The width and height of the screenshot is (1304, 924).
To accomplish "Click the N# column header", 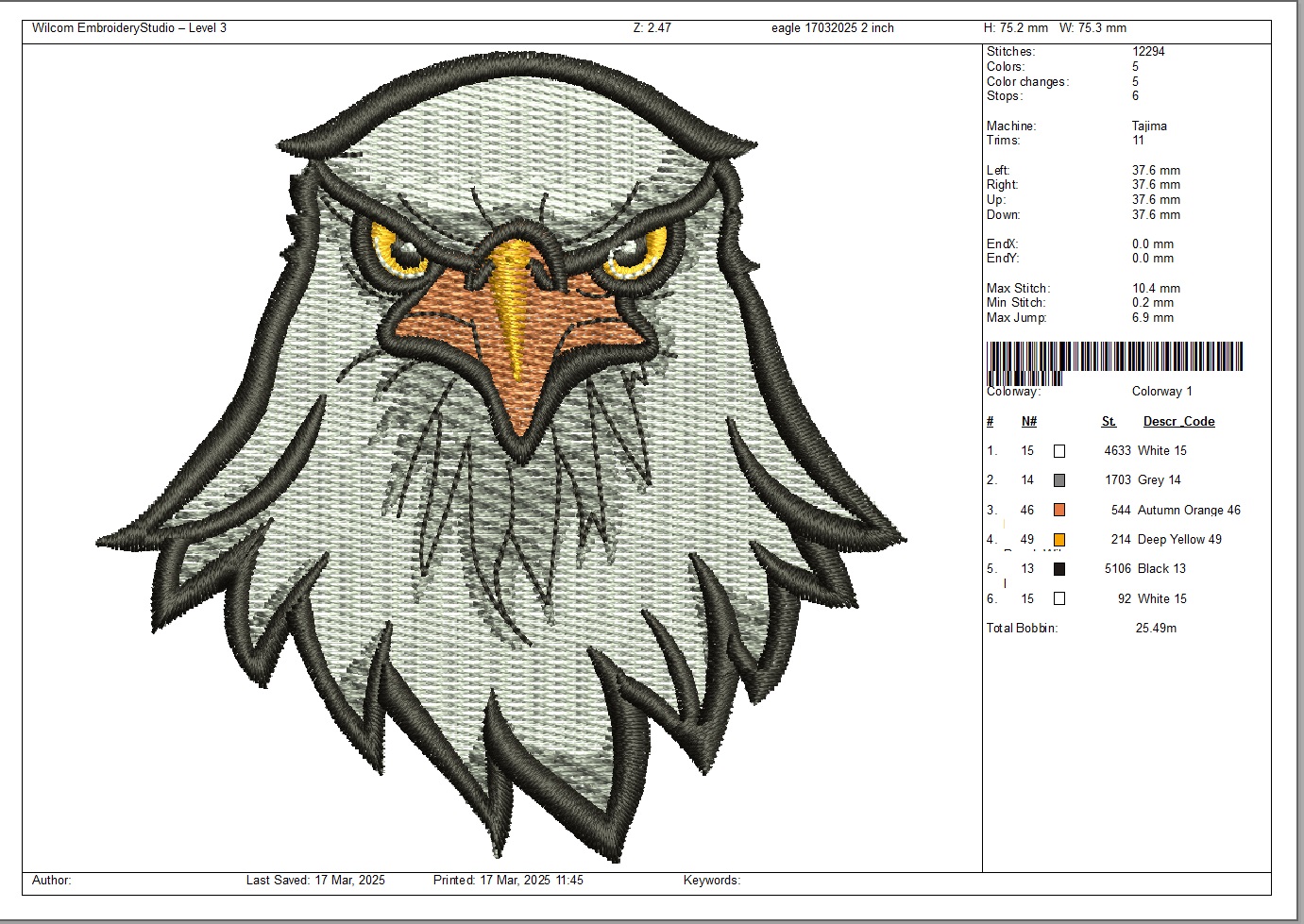I will coord(1029,422).
